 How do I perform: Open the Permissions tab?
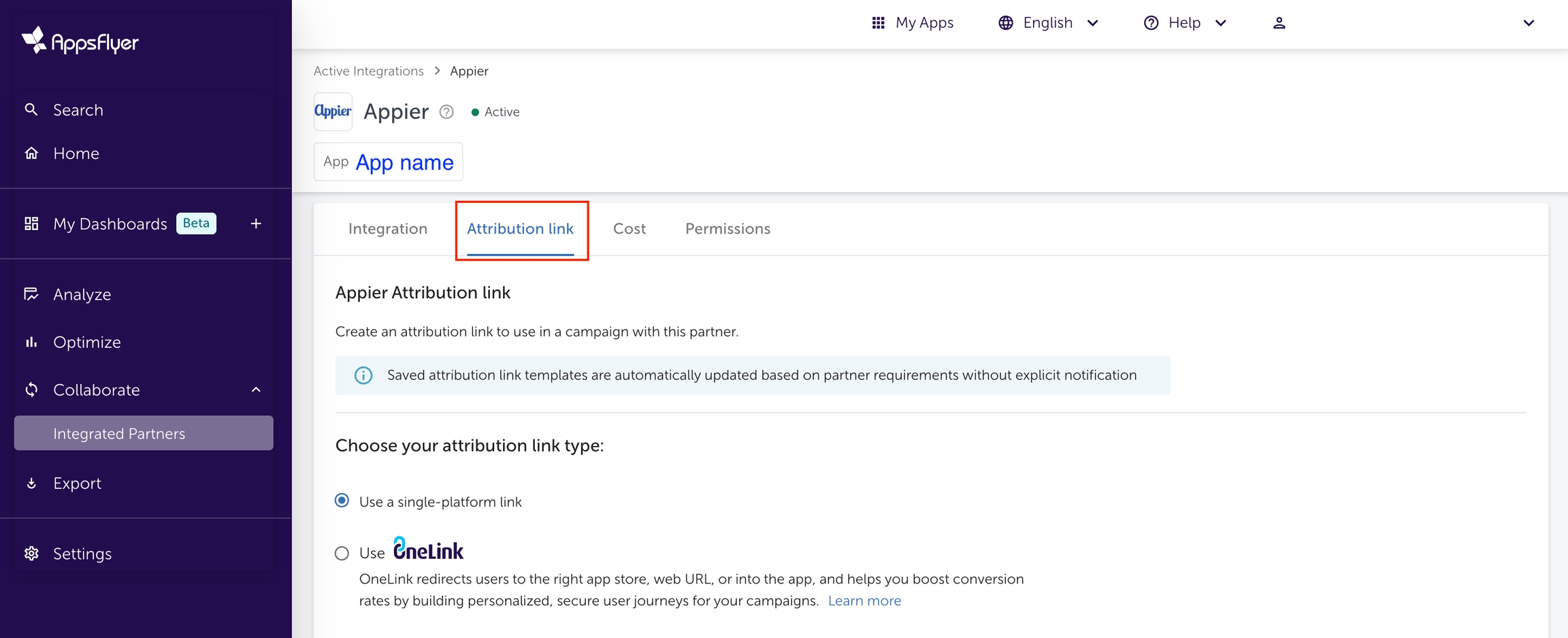(x=727, y=229)
